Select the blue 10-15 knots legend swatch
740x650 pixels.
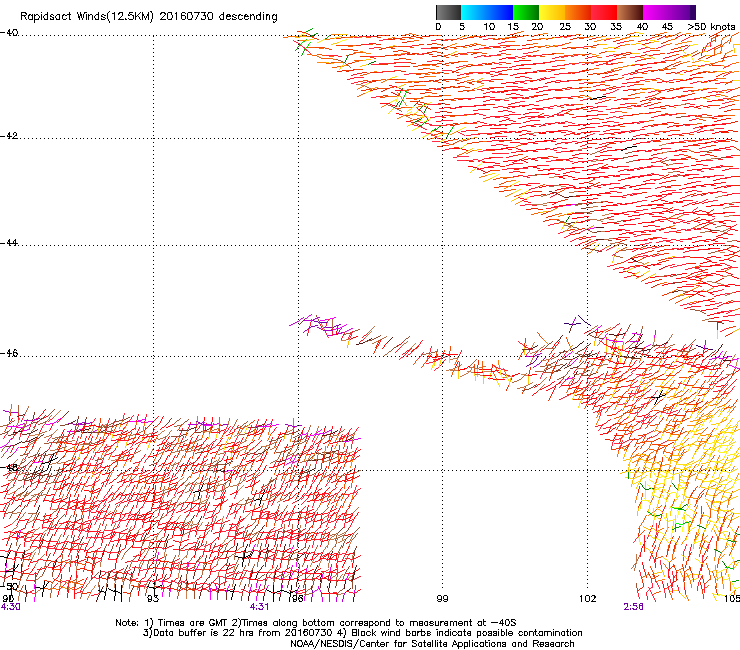click(x=500, y=12)
